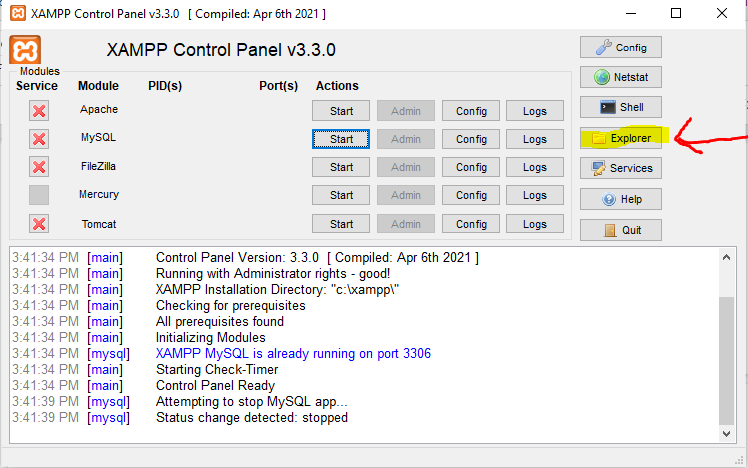Open Config with the wrench icon
Viewport: 748px width, 468px height.
pyautogui.click(x=621, y=47)
